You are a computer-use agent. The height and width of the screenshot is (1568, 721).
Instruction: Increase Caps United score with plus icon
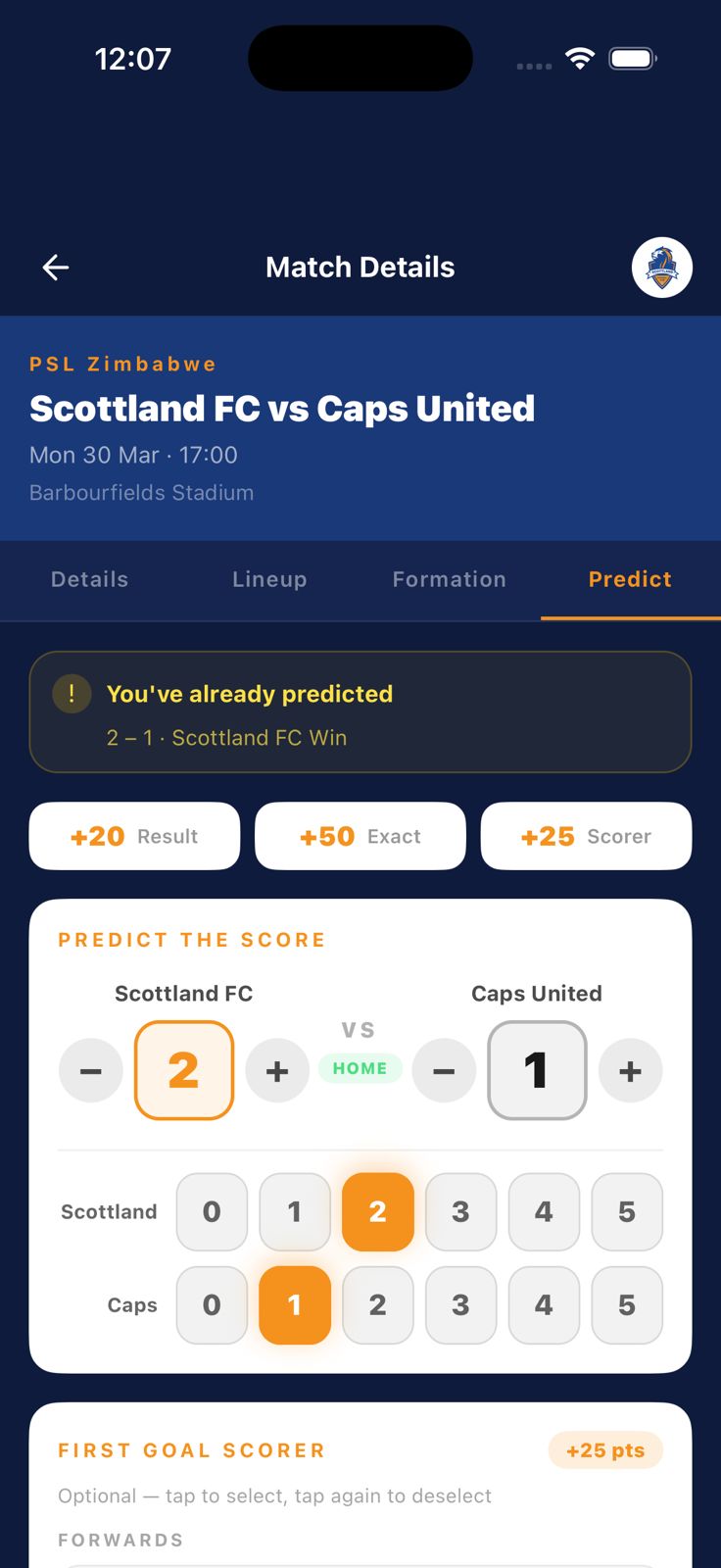point(630,1070)
